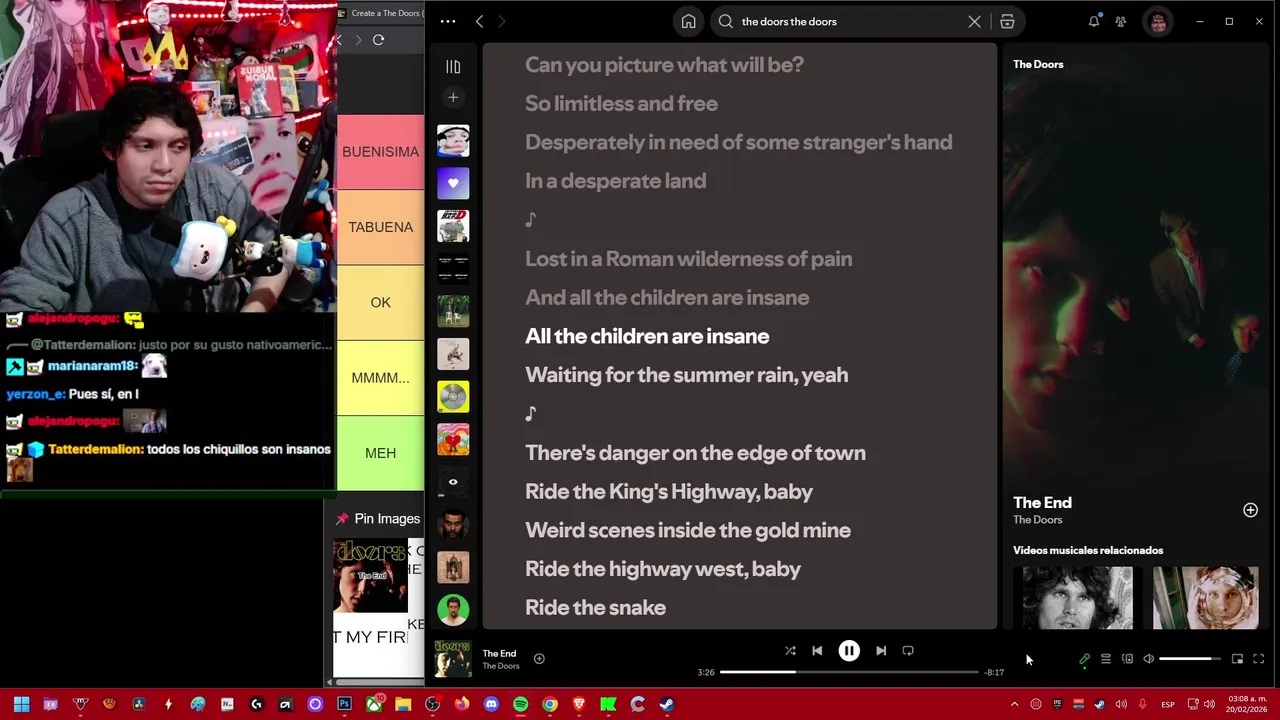Screen dimensions: 1280x720
Task: Seek in the song progress bar
Action: click(848, 672)
